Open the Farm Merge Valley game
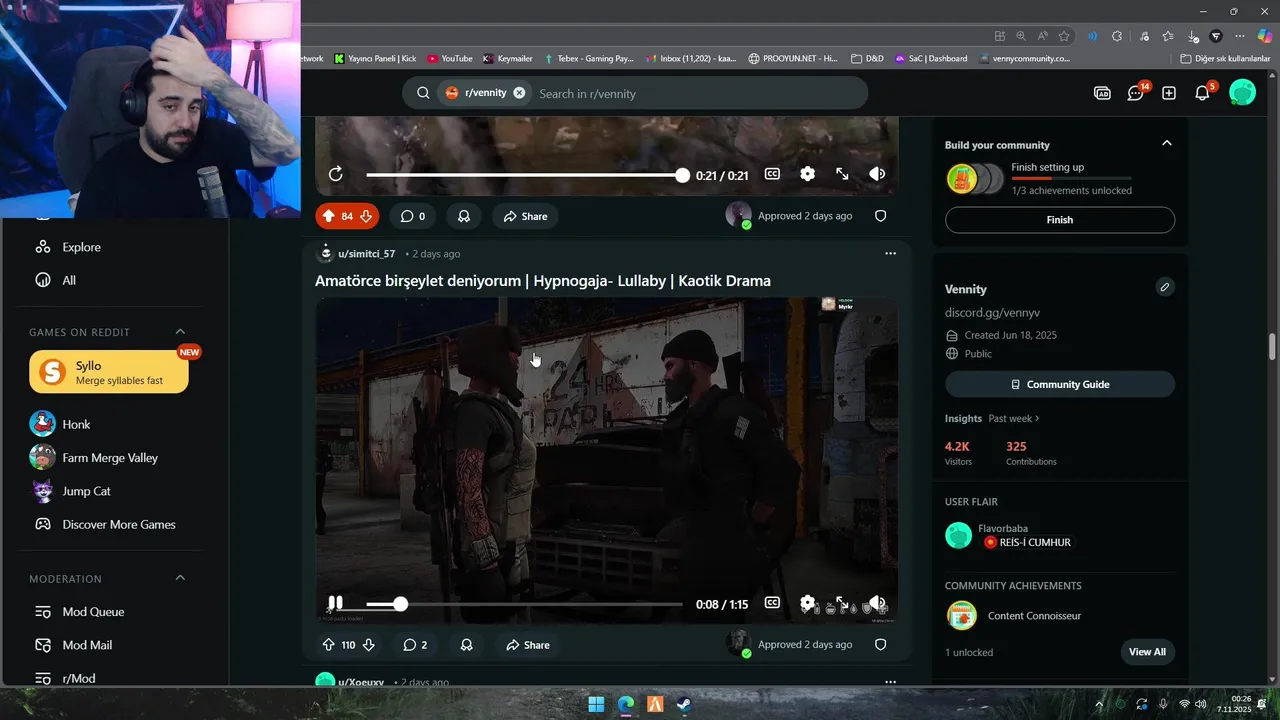 click(110, 458)
